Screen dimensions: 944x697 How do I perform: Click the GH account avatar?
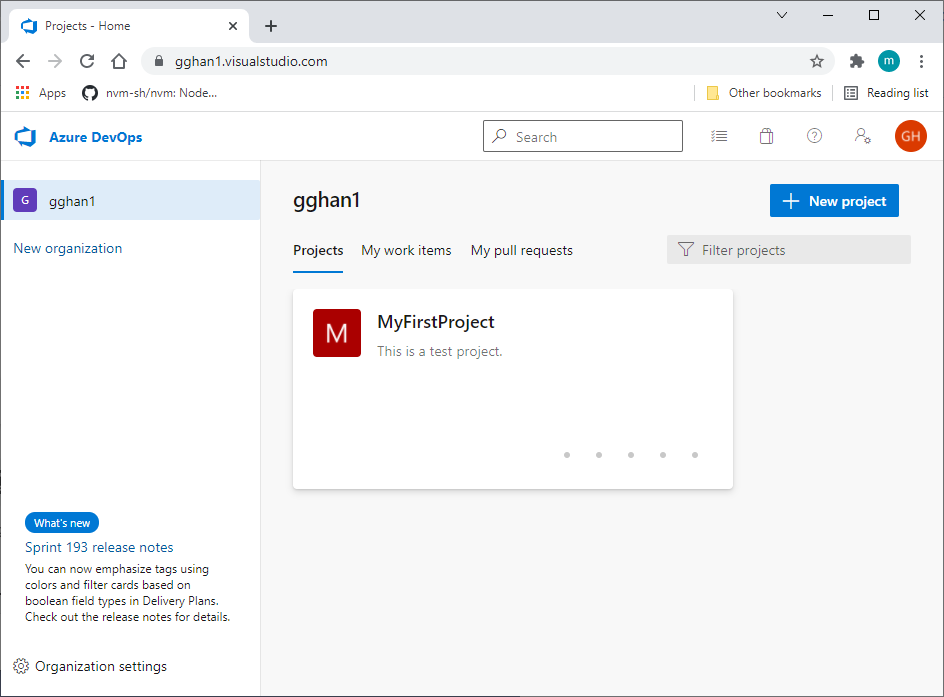(x=910, y=137)
